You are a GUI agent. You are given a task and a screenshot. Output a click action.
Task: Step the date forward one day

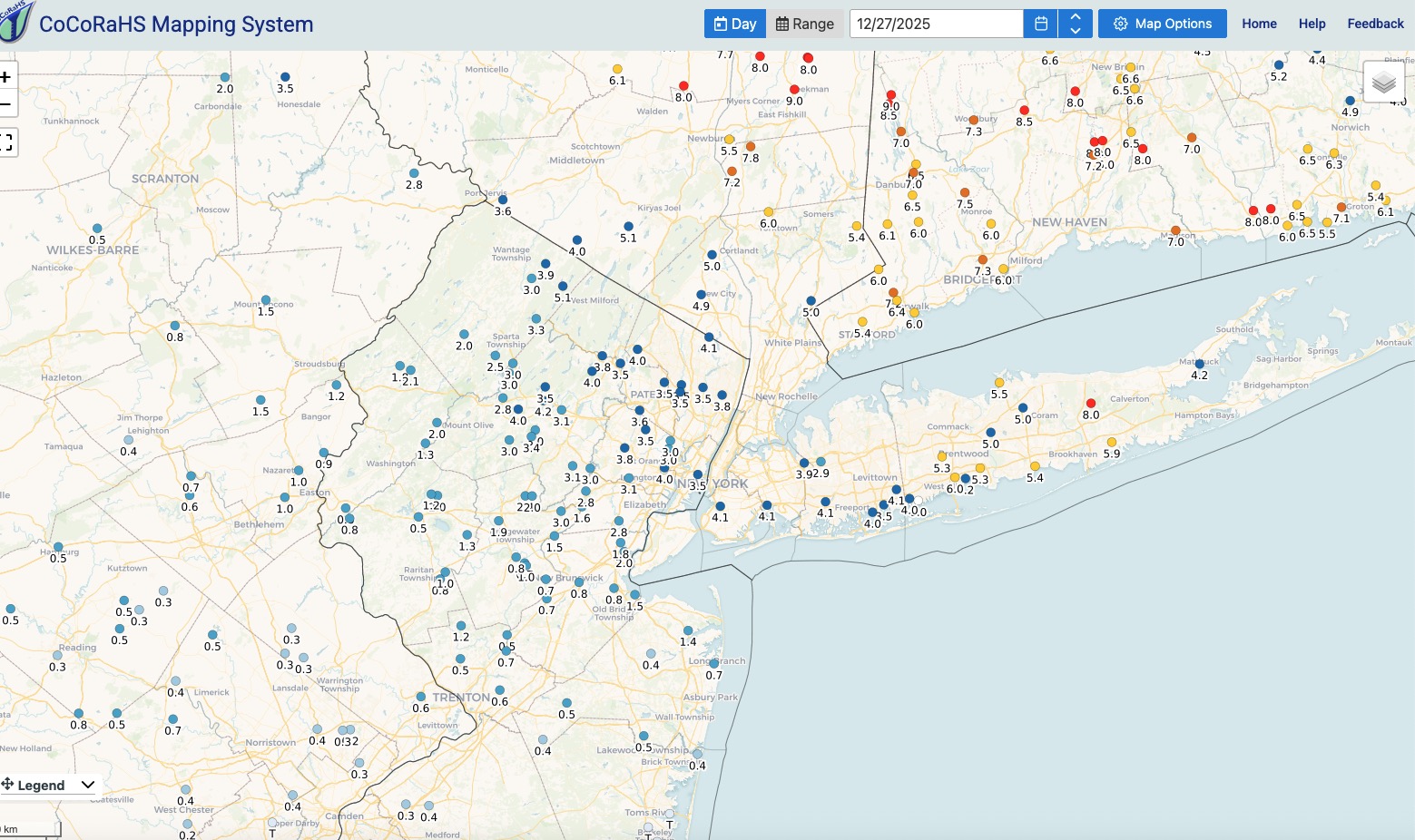[x=1076, y=17]
